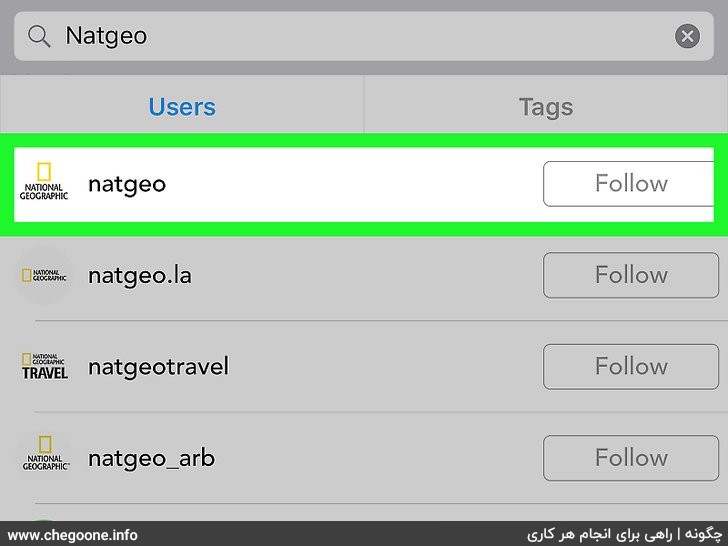
Task: Switch to the Users tab
Action: pos(182,107)
